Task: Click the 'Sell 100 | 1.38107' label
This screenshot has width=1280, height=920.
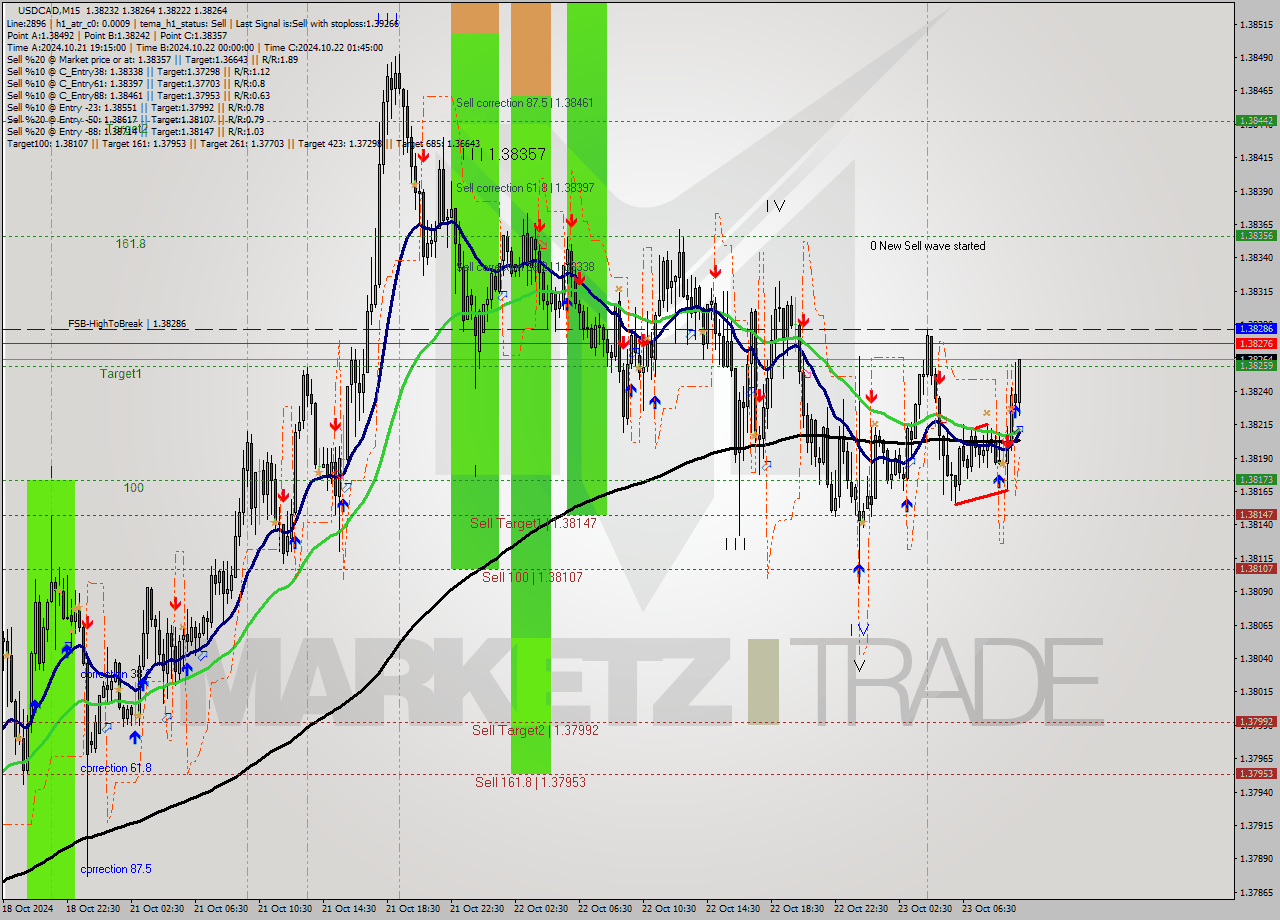Action: 532,577
